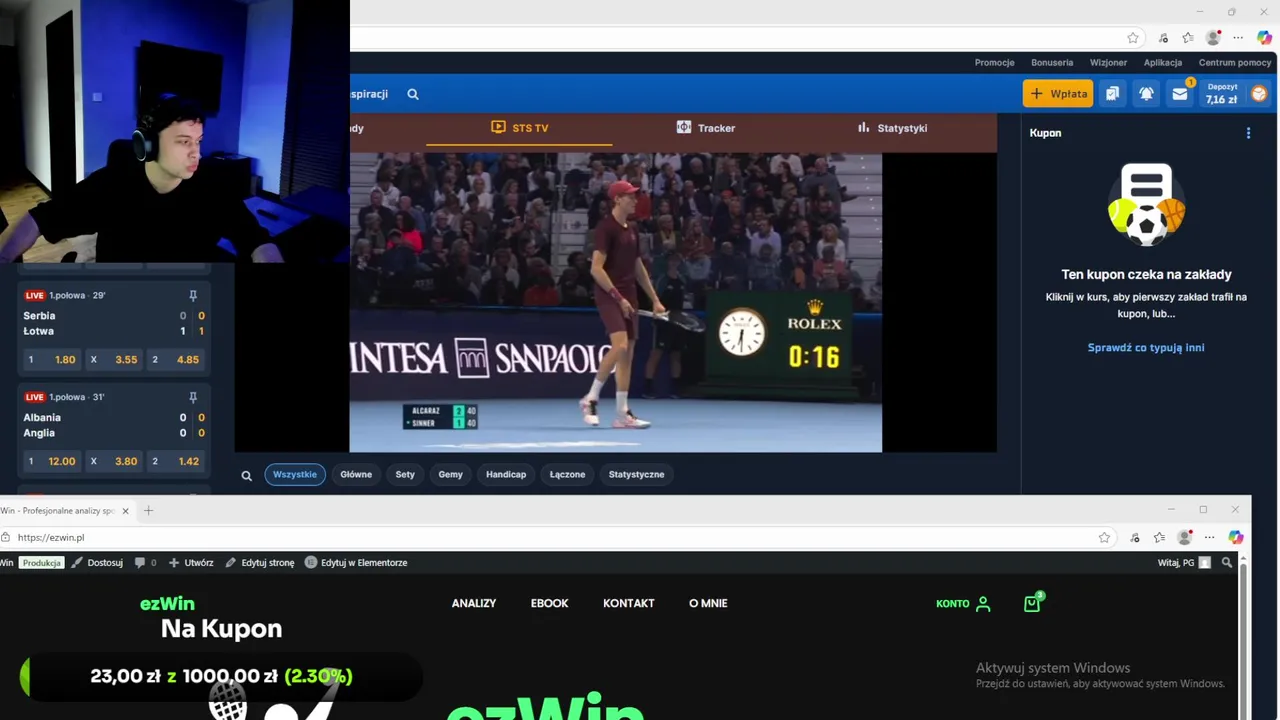Click the market search icon beside Wszystkie

(246, 475)
